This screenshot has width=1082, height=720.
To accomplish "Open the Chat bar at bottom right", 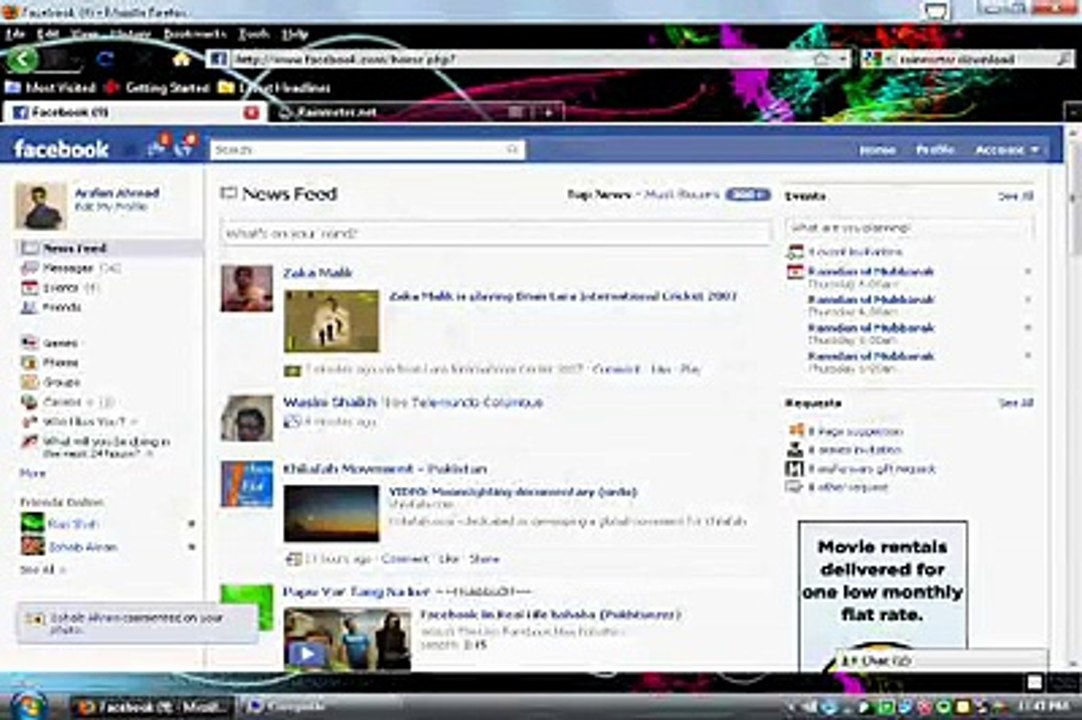I will [943, 661].
